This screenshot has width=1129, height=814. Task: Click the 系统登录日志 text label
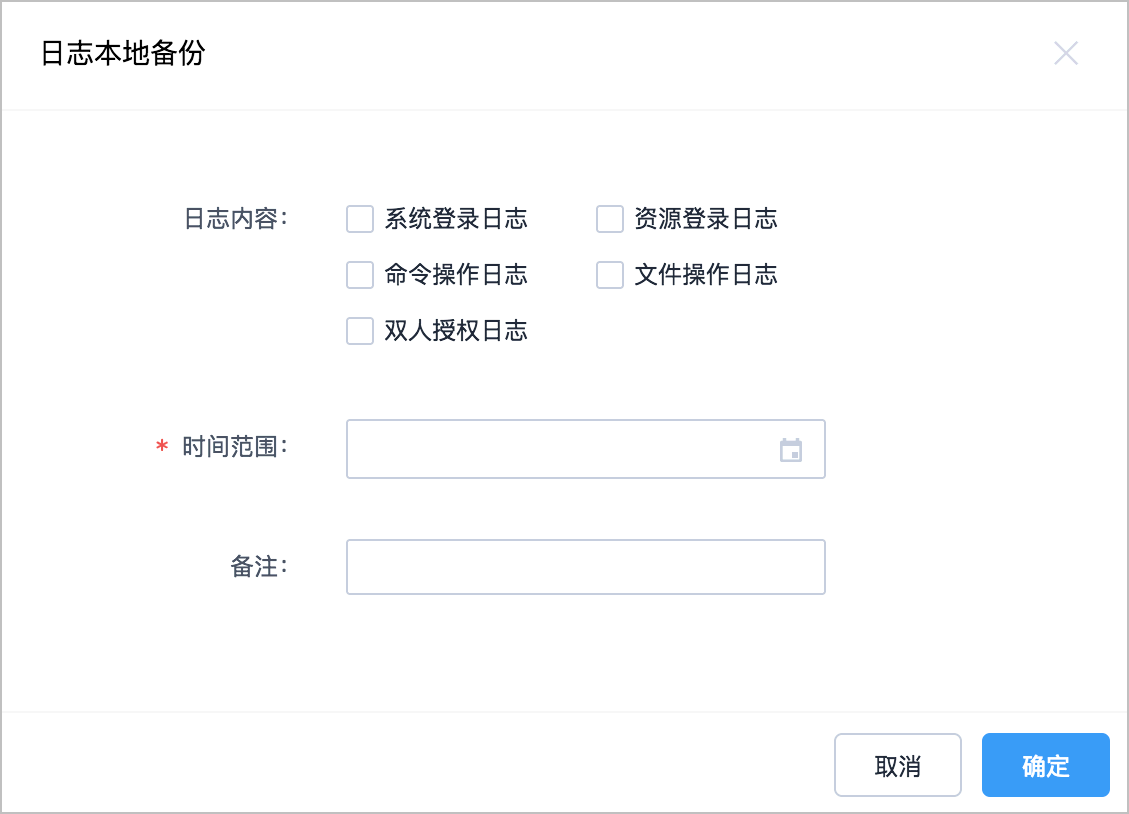point(456,219)
